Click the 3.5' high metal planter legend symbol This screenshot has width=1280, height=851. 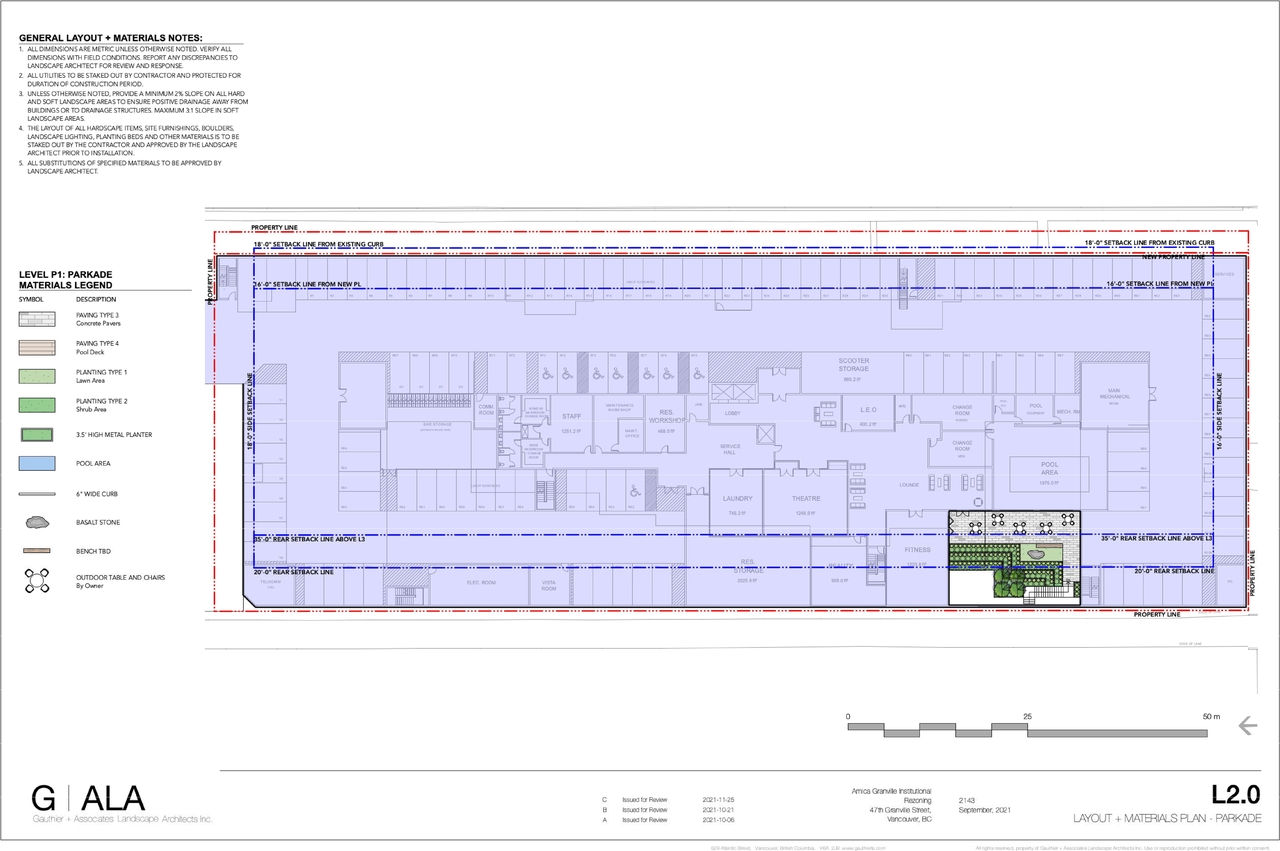[x=38, y=435]
